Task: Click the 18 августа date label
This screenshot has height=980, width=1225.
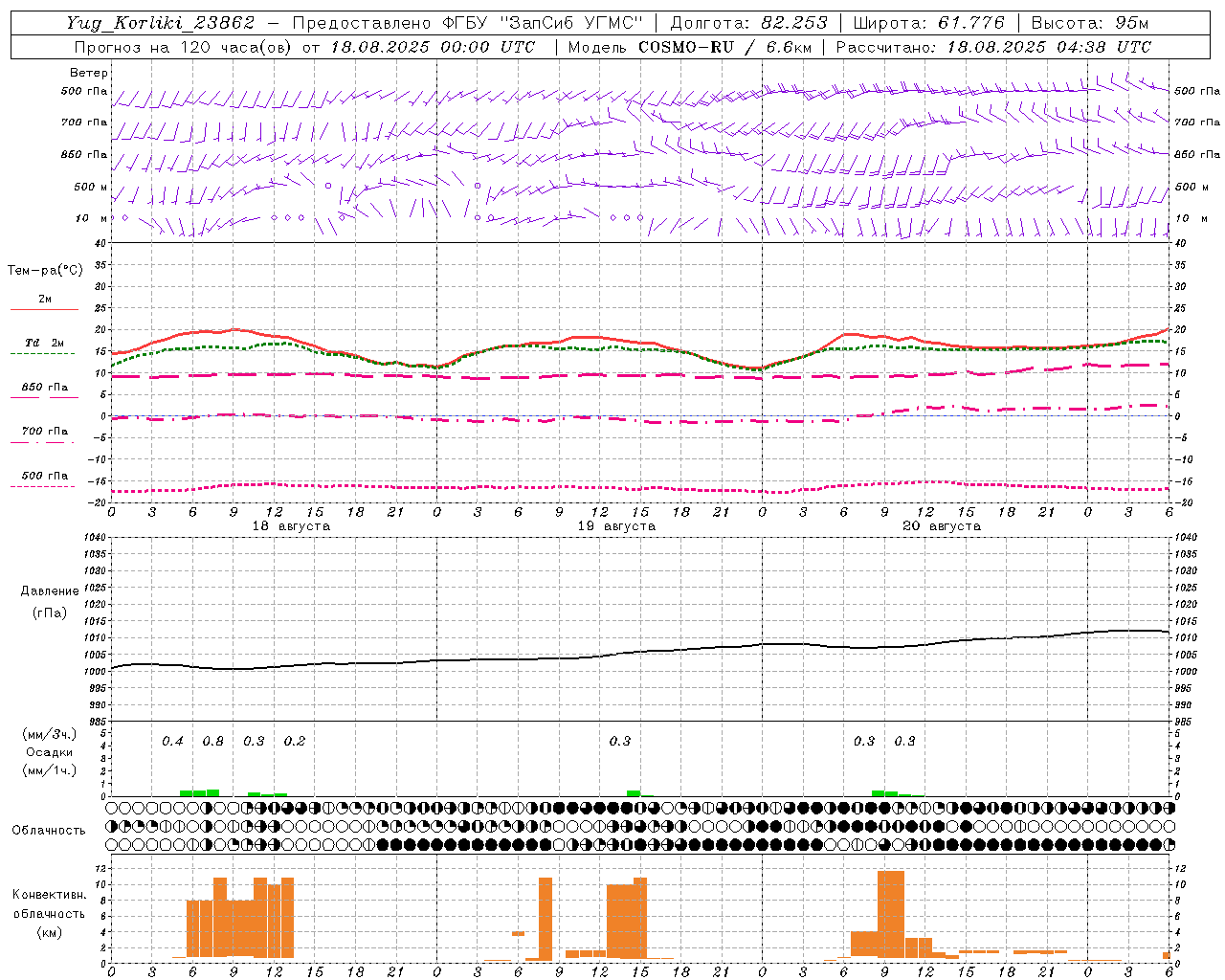Action: click(x=291, y=526)
